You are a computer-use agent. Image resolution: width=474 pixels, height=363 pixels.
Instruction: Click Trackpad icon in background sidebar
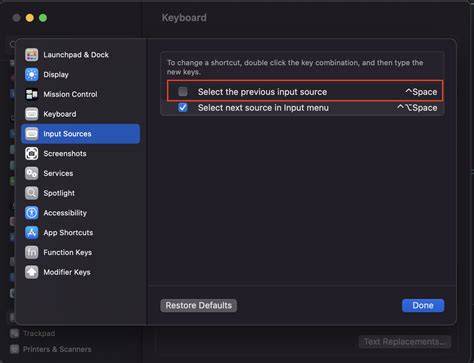coord(14,333)
